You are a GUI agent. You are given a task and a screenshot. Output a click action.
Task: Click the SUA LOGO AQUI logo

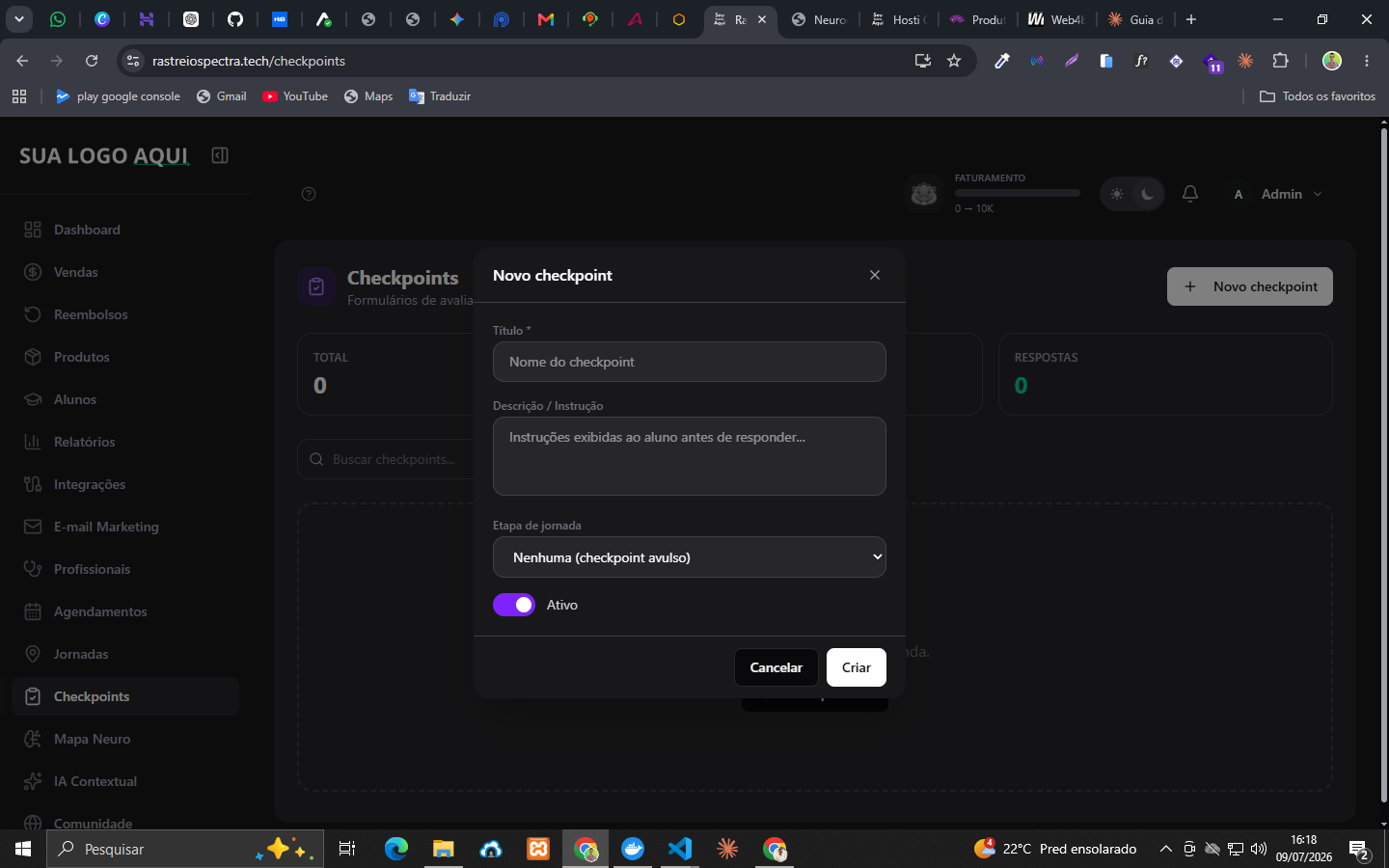104,156
